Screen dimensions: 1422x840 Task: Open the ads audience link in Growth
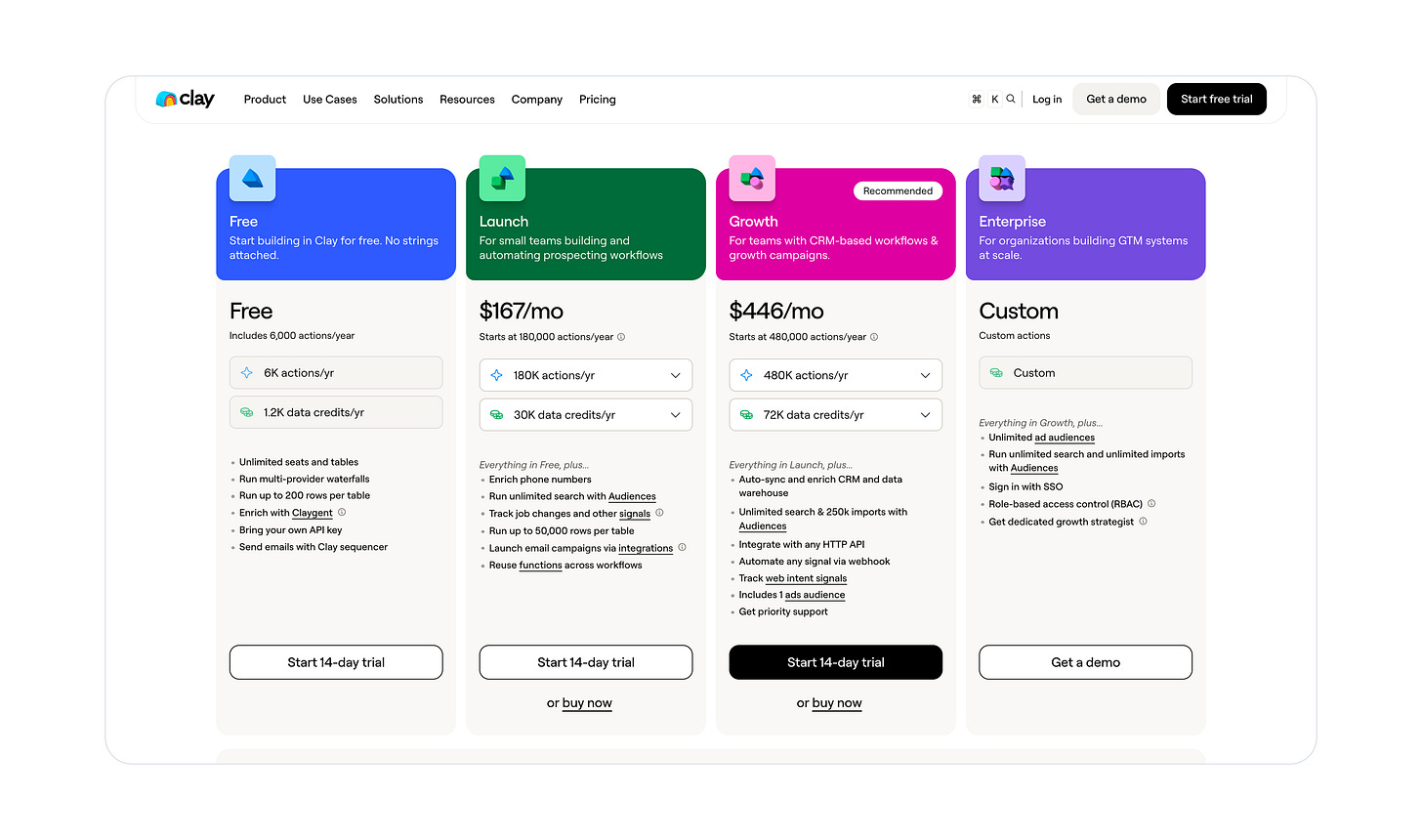816,595
